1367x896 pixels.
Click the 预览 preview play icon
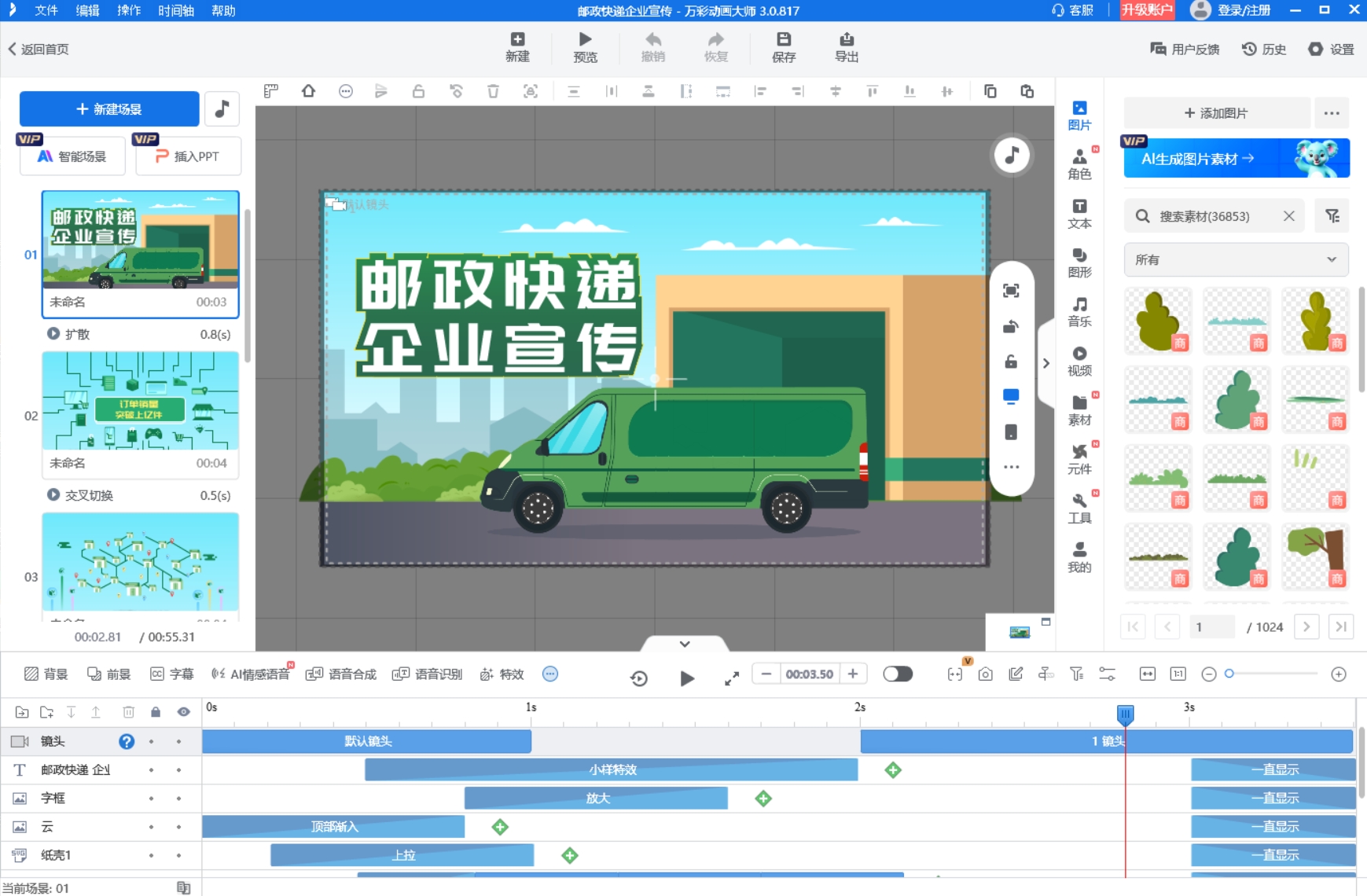[x=585, y=47]
